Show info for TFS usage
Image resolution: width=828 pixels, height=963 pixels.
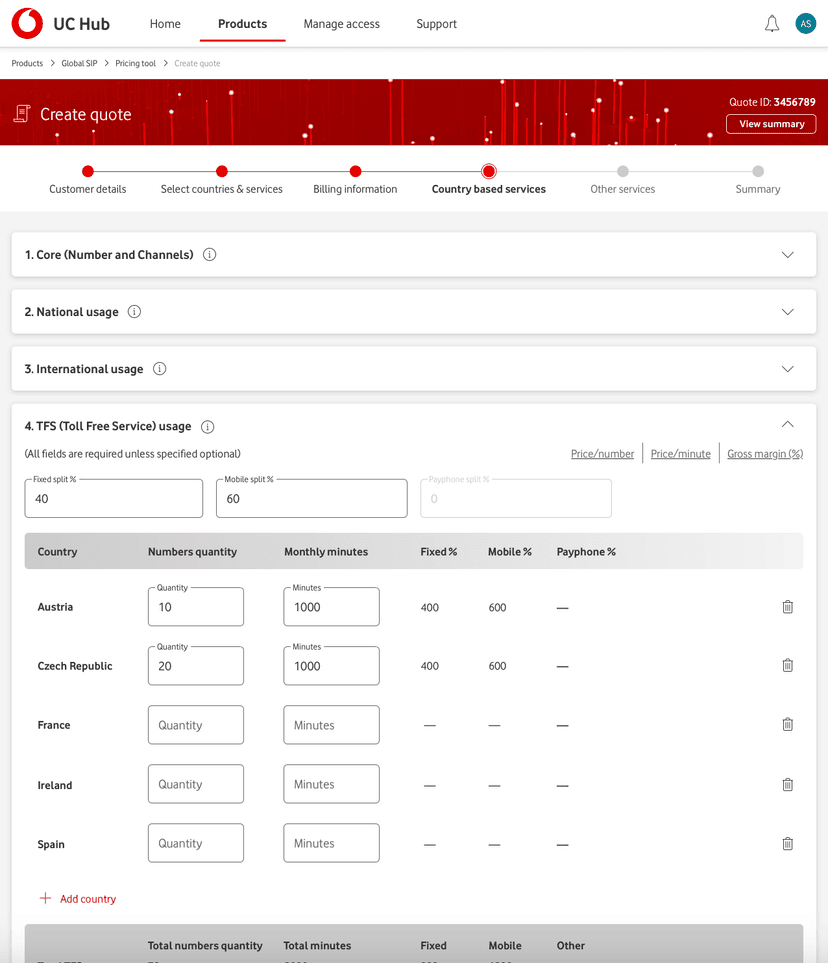208,426
